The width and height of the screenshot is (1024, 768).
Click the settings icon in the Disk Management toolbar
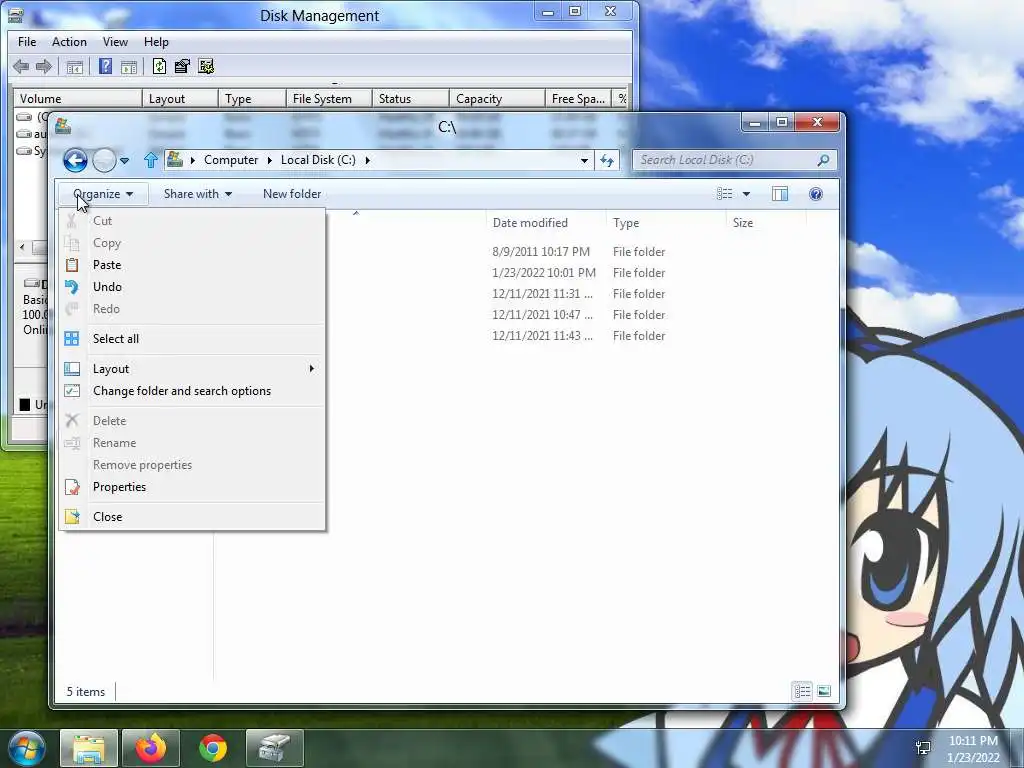[x=206, y=66]
